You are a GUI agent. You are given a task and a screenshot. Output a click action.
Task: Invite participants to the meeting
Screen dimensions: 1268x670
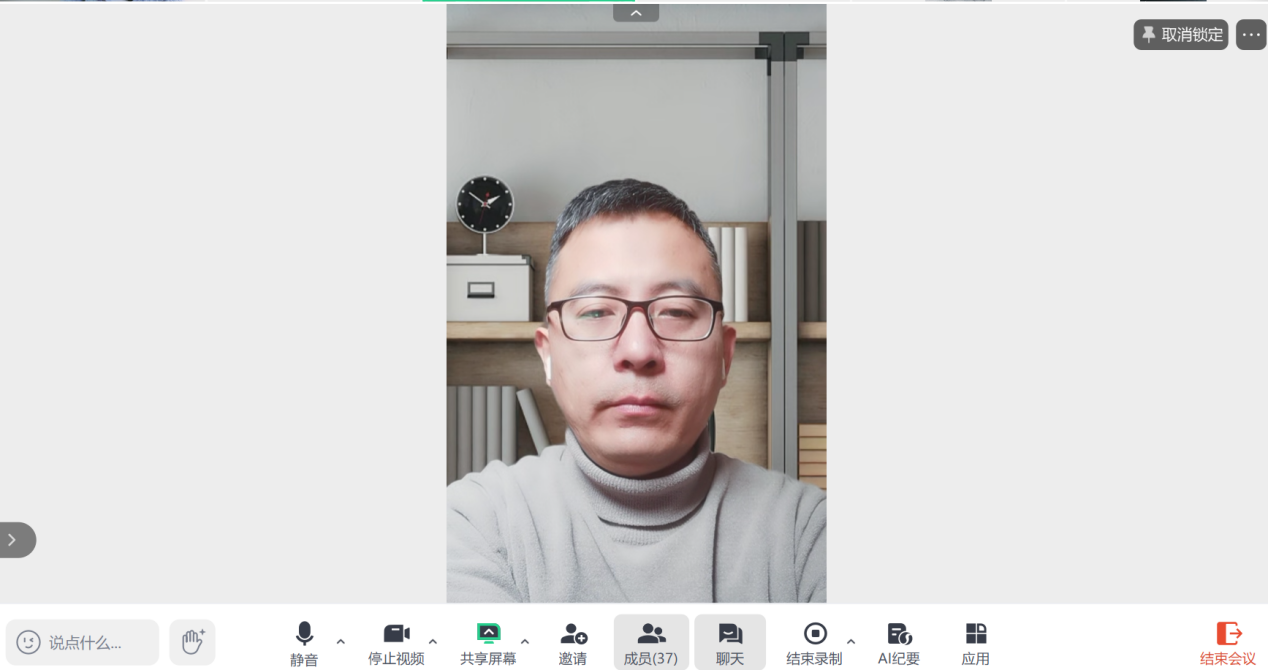574,640
